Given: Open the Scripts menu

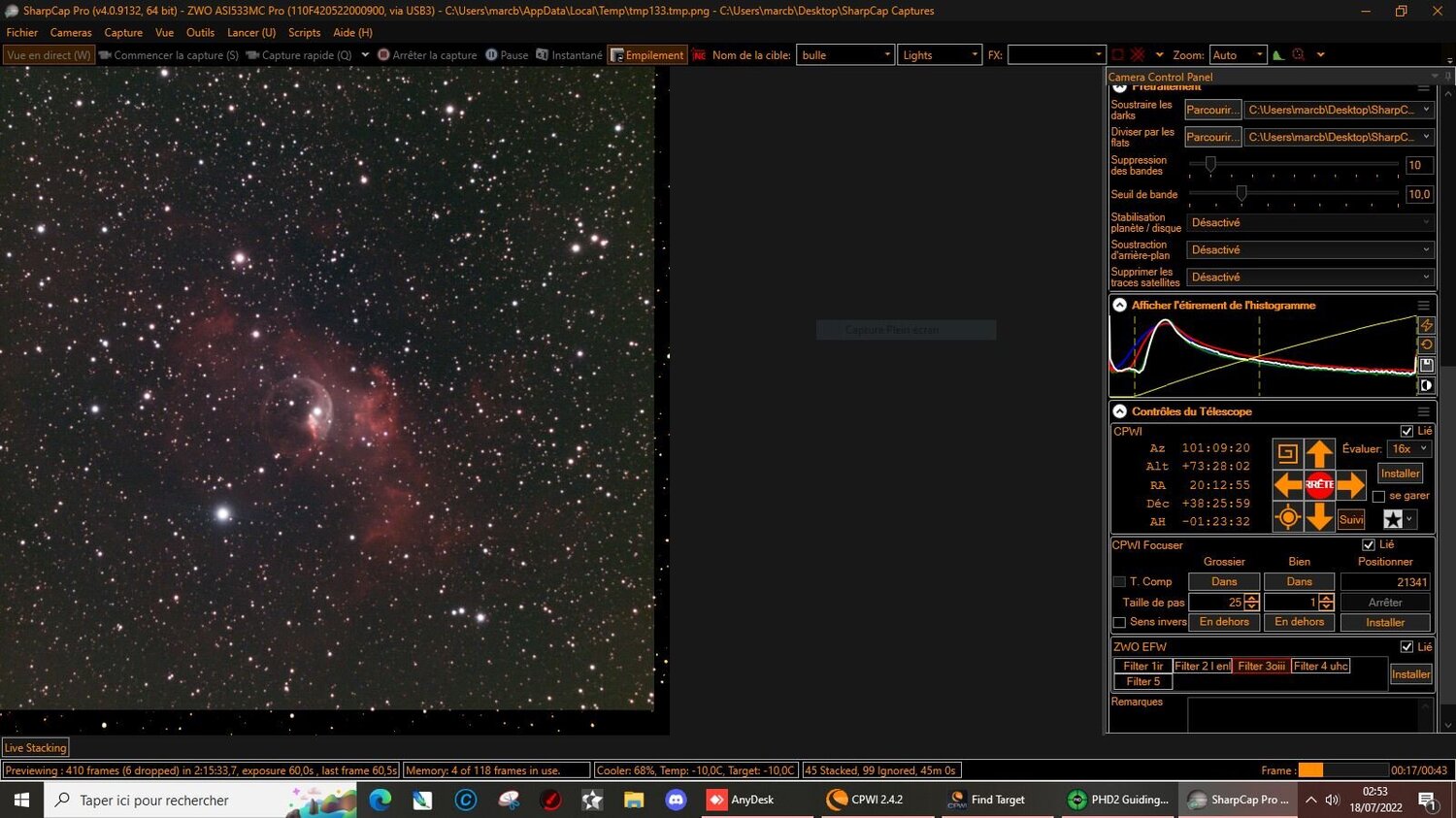Looking at the screenshot, I should [304, 32].
